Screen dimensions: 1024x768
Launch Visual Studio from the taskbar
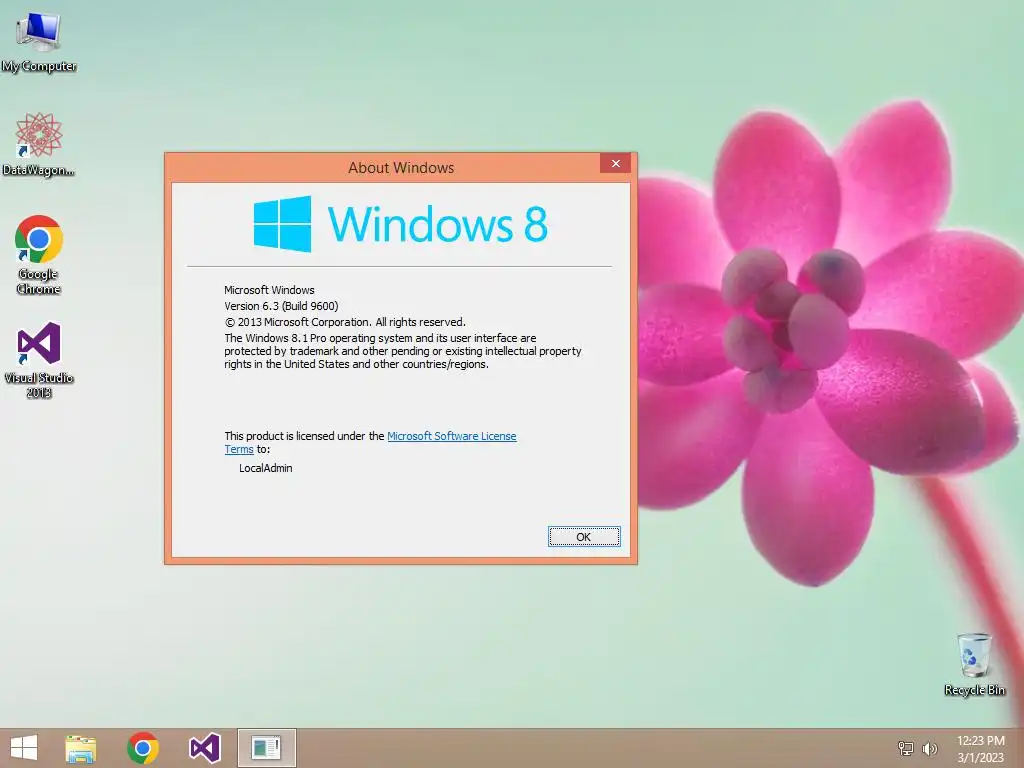point(204,748)
